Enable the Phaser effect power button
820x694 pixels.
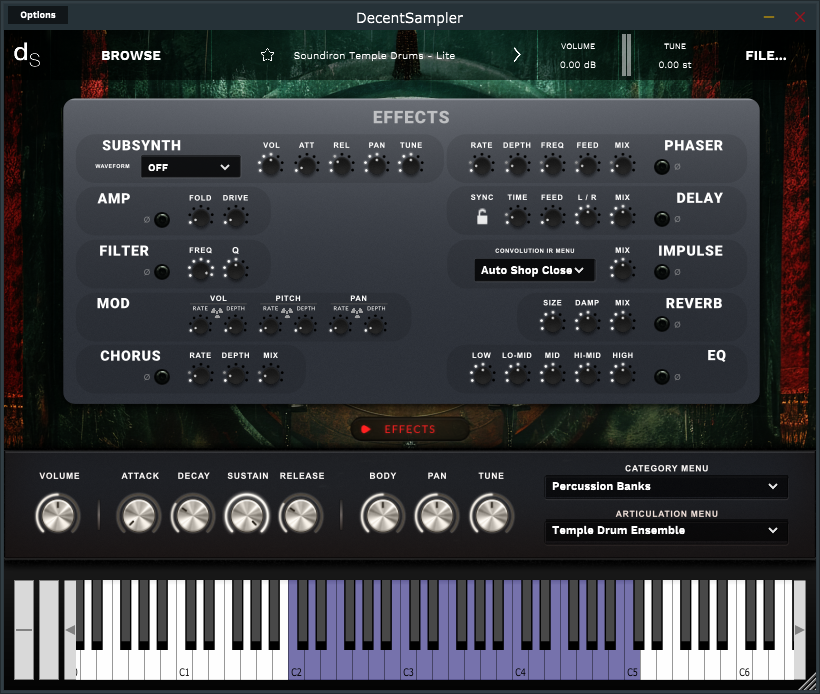point(662,167)
